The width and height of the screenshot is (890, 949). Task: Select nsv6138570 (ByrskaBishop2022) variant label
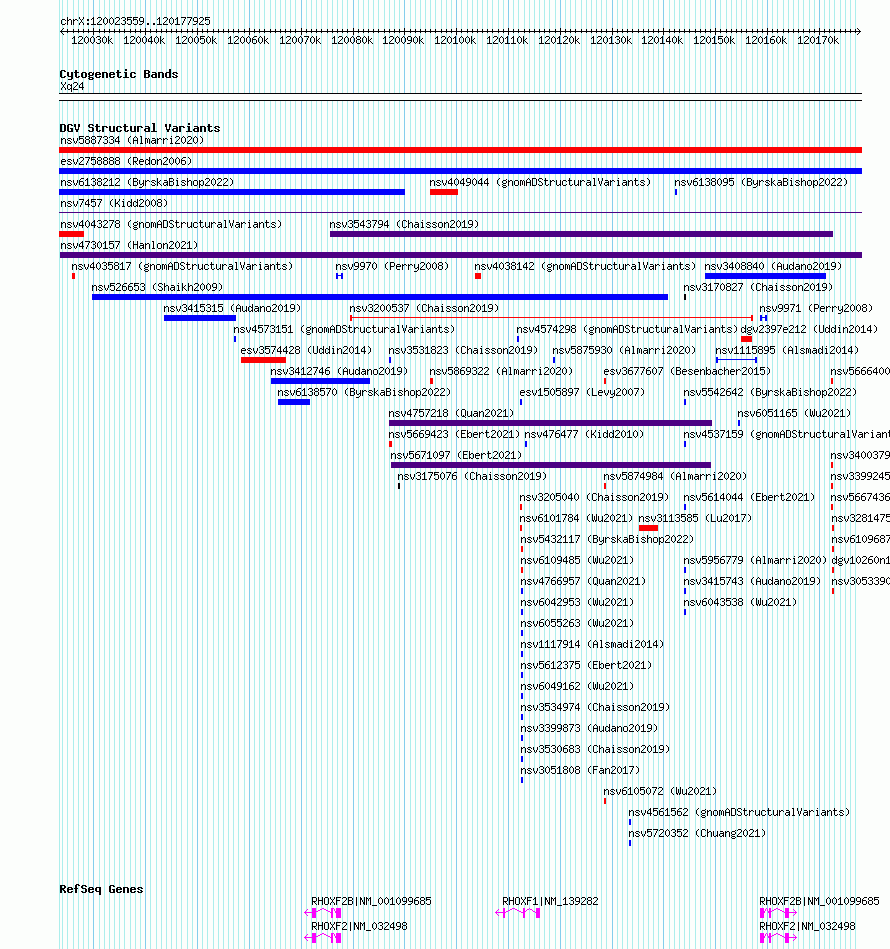tap(364, 392)
